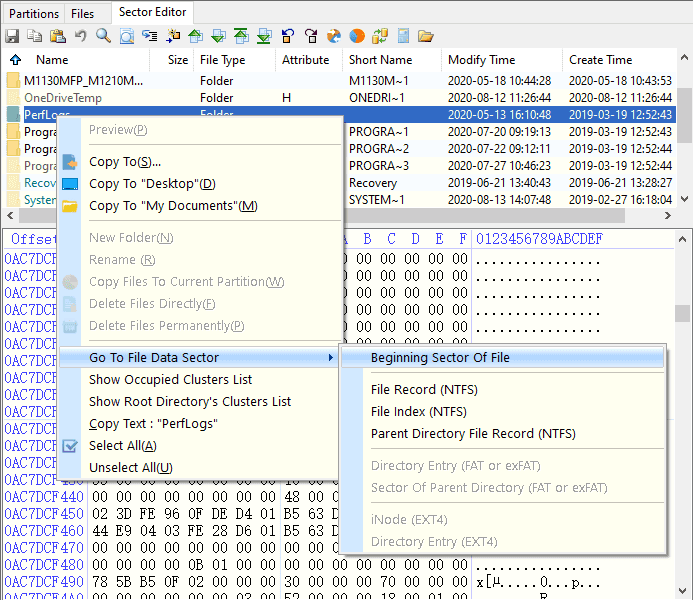Open Find with the magnifier icon

coord(104,36)
